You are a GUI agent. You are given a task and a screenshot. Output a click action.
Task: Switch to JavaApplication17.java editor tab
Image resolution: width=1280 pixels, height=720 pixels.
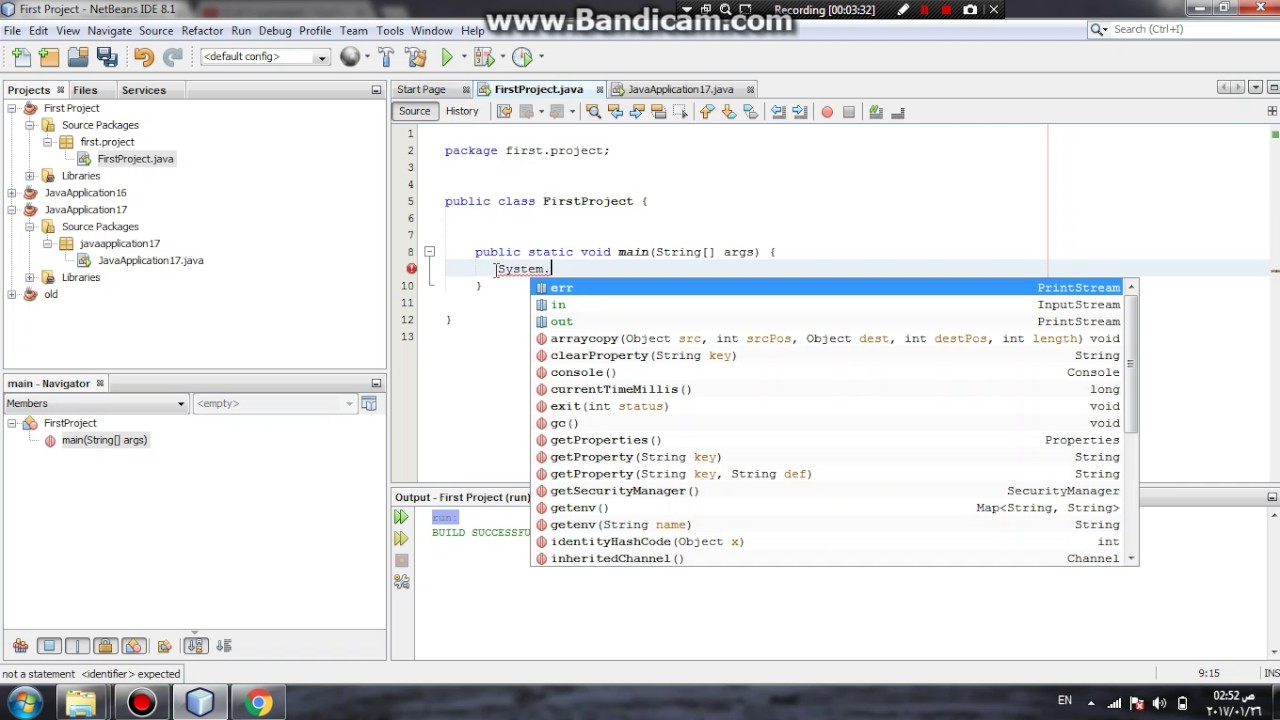[680, 90]
